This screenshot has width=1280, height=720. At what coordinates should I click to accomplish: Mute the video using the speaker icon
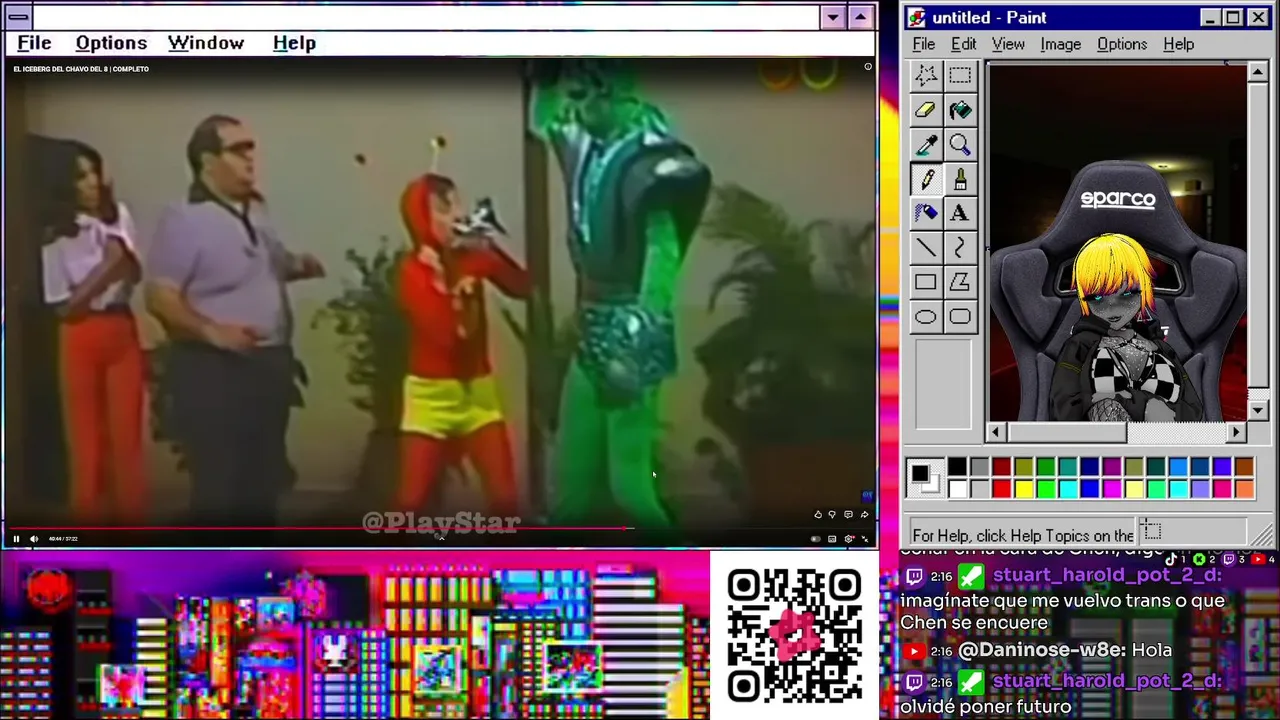34,539
